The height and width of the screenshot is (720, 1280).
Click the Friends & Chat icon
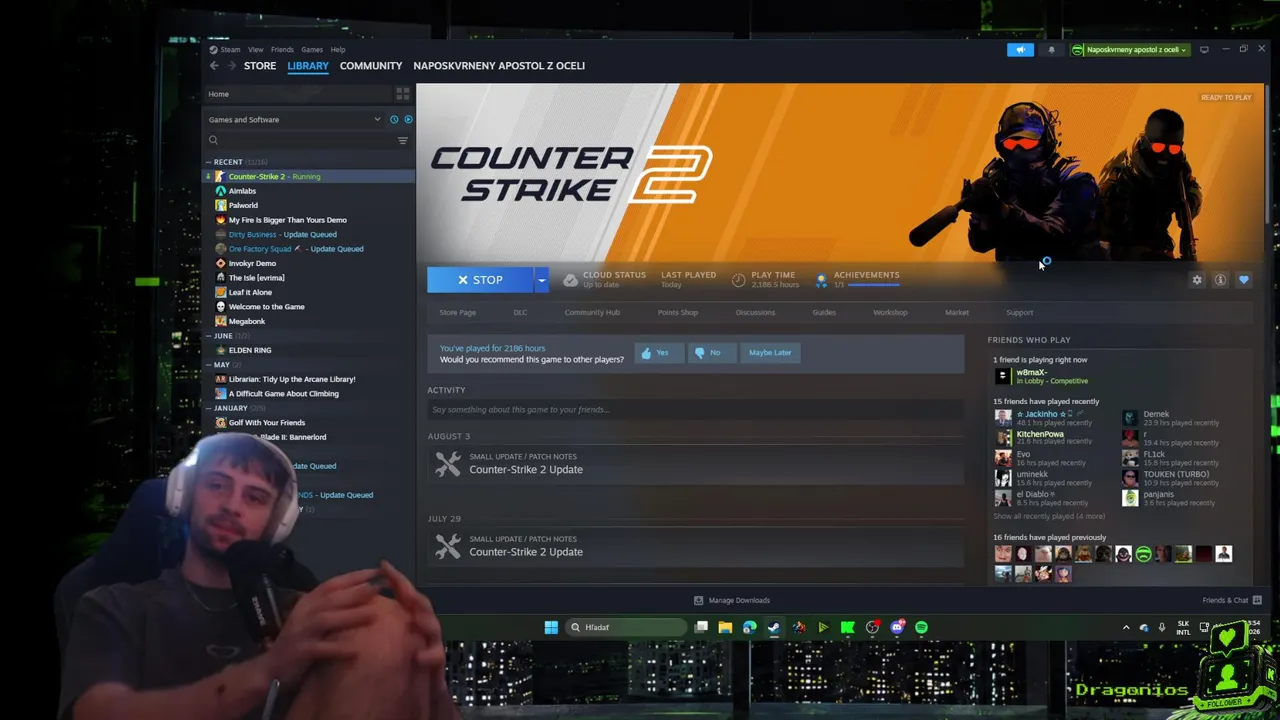[1257, 600]
